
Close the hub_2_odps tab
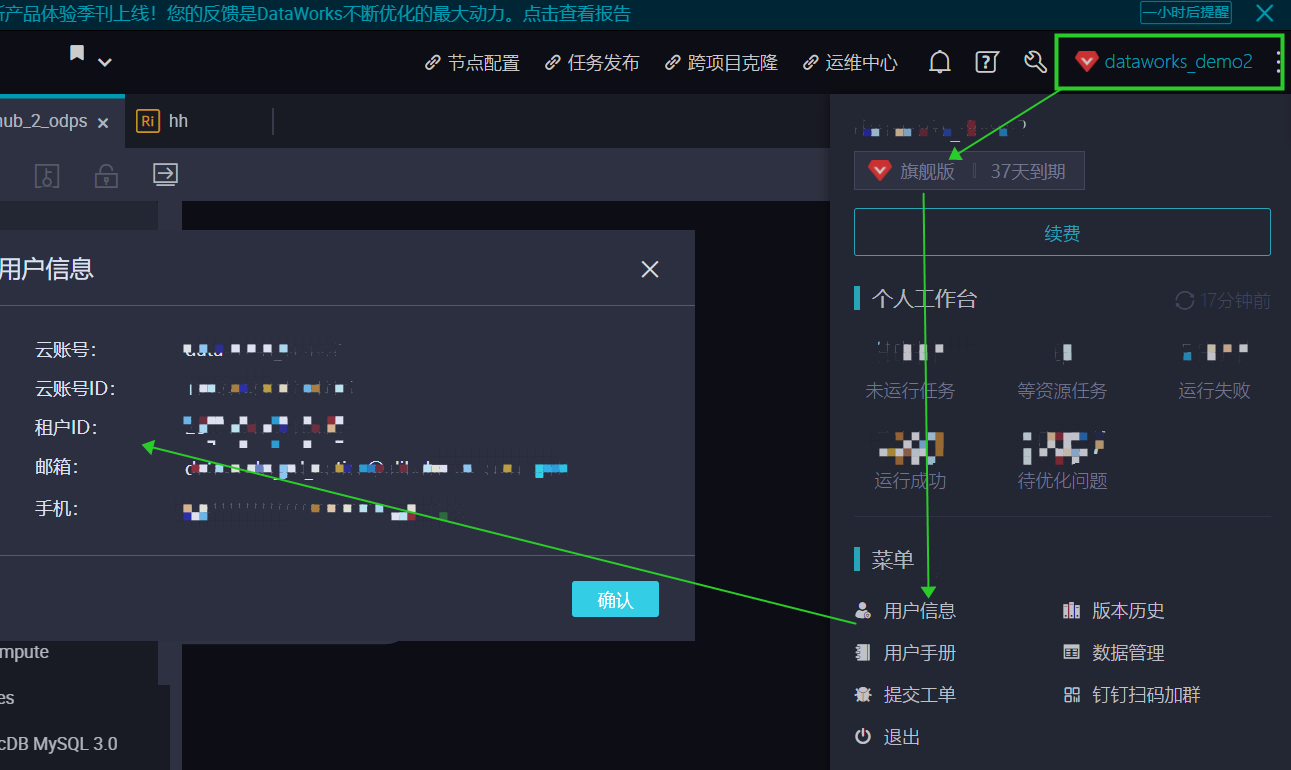[x=103, y=123]
